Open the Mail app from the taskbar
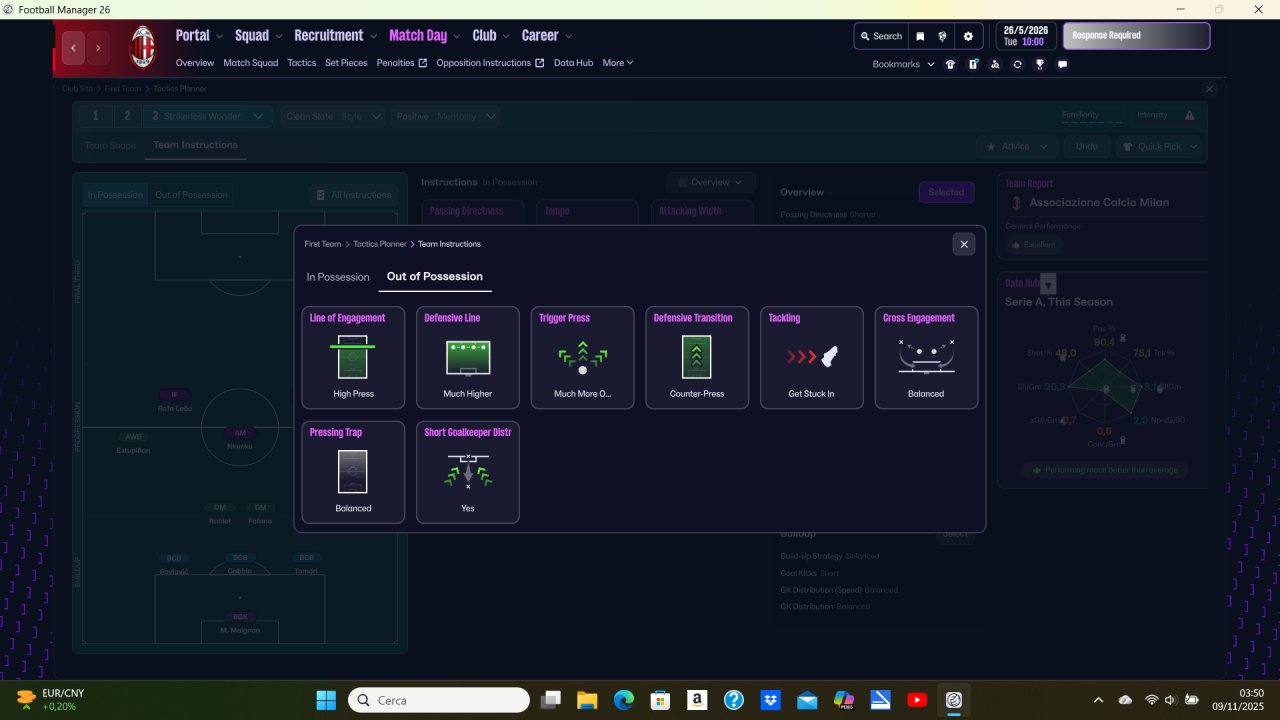The image size is (1280, 720). tap(807, 700)
